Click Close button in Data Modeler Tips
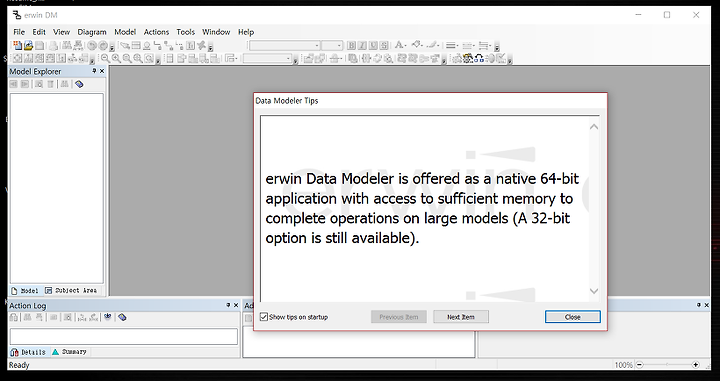This screenshot has height=381, width=720. (x=573, y=317)
